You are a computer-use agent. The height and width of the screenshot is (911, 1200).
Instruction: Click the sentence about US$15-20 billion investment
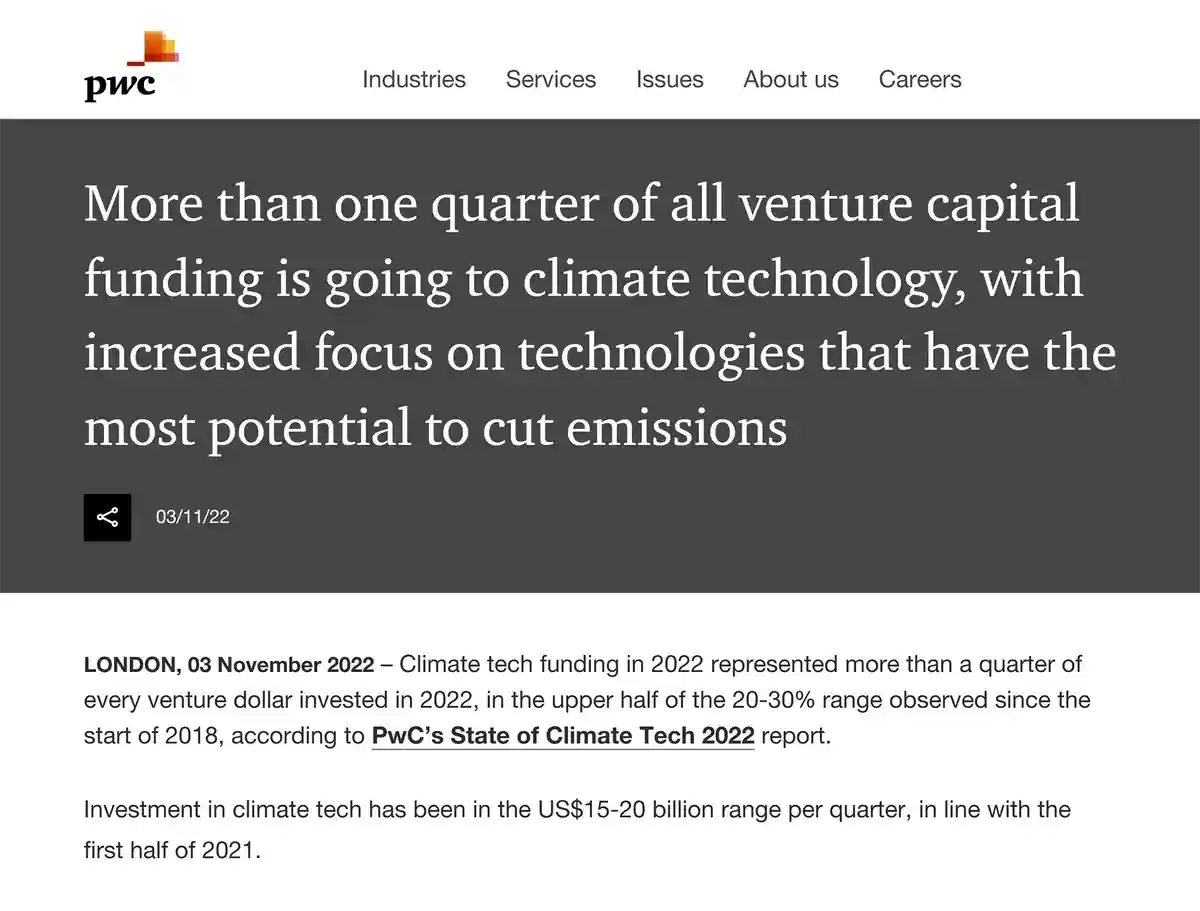pyautogui.click(x=577, y=809)
